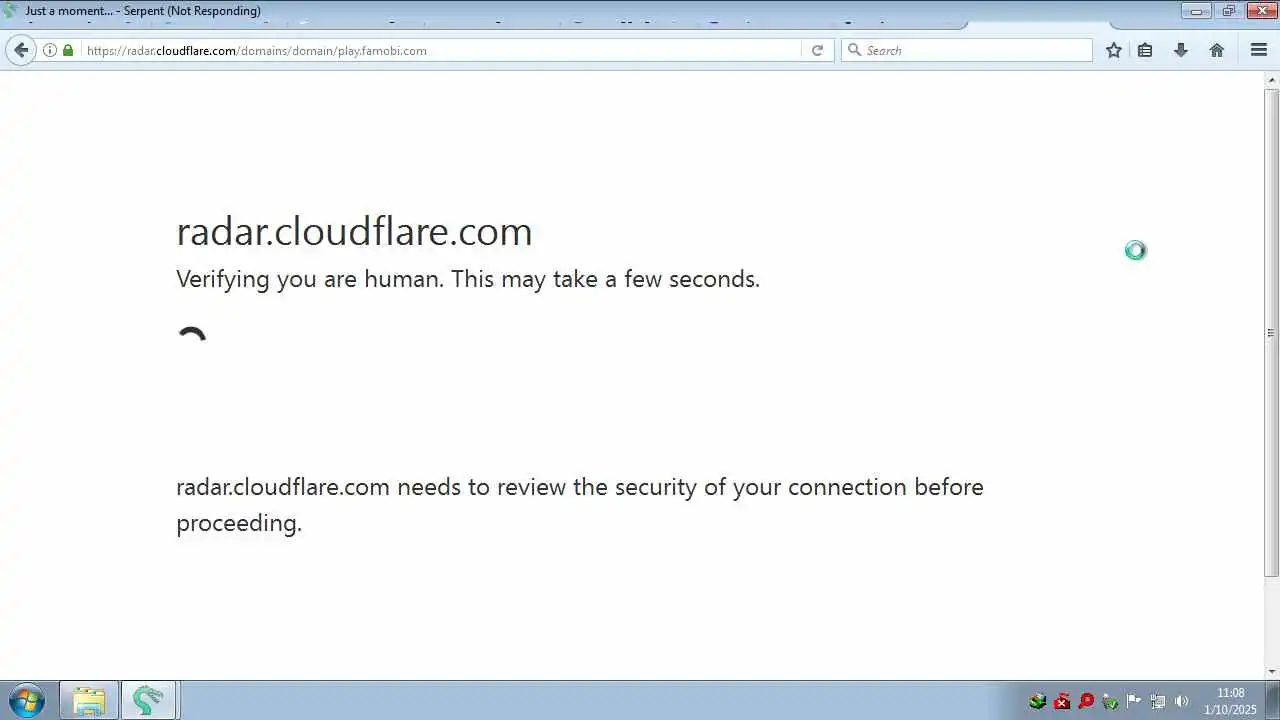Open the clock showing 11:08
The image size is (1280, 720).
pyautogui.click(x=1230, y=701)
